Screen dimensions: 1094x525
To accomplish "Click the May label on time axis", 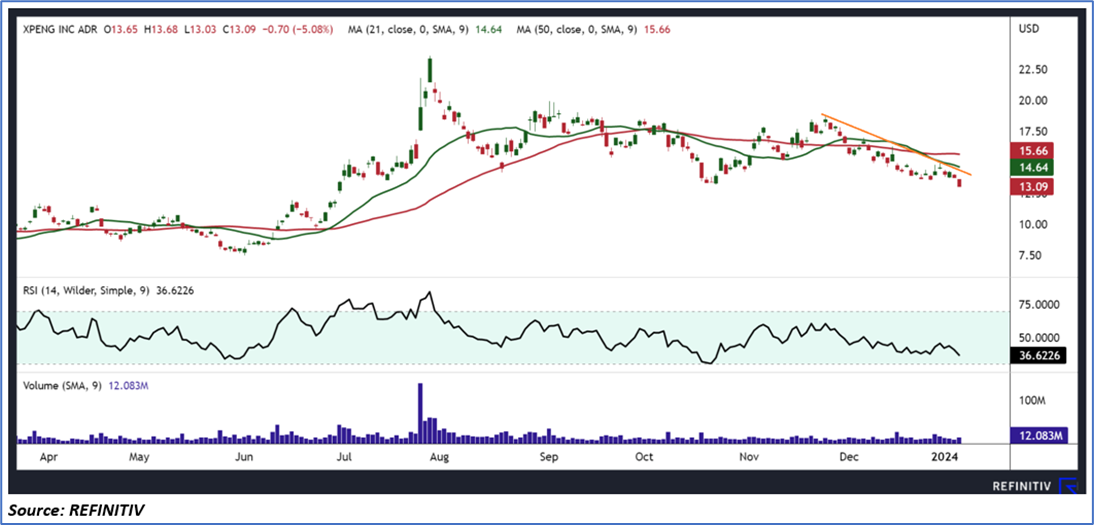I will (139, 458).
